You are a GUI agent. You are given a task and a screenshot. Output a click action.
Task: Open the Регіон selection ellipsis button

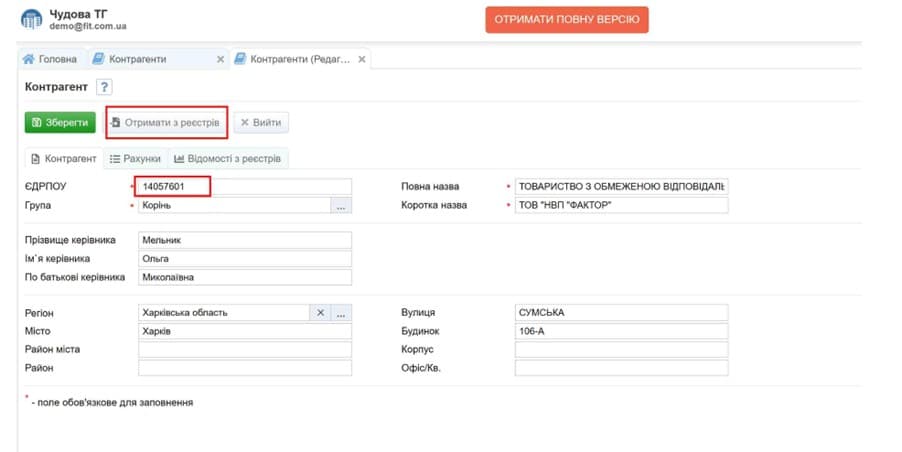[341, 313]
